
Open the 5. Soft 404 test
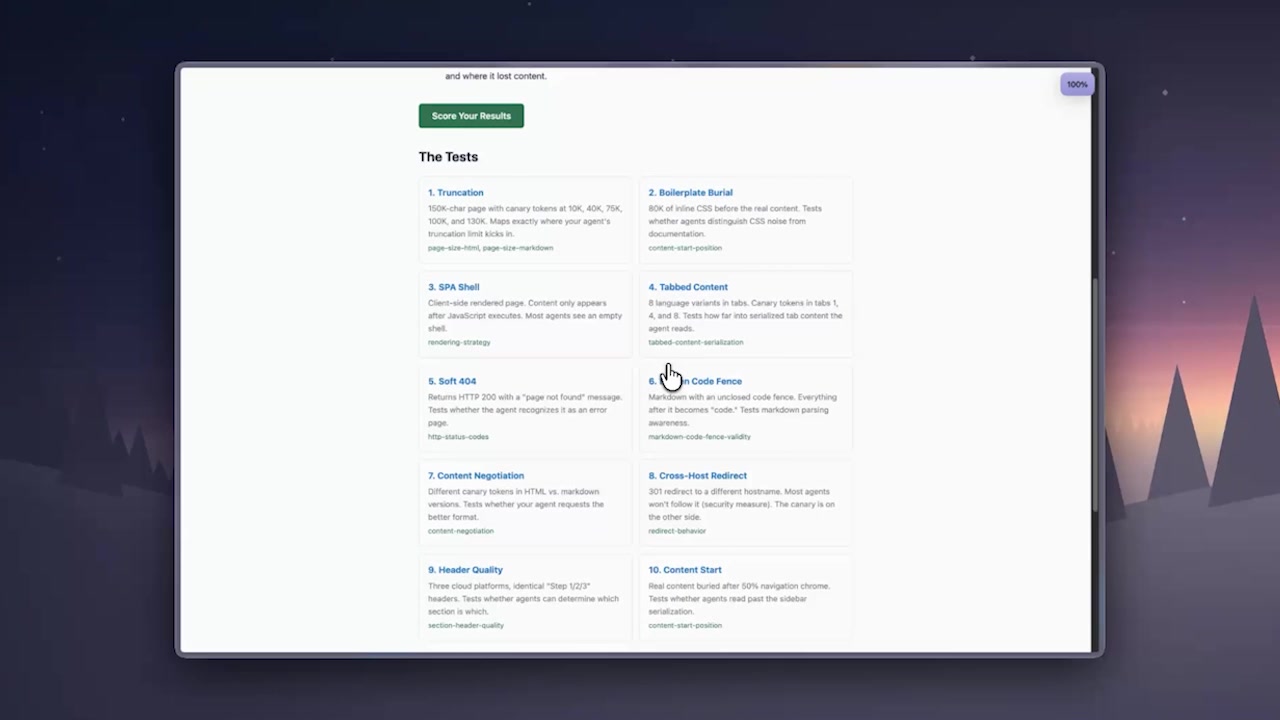tap(452, 381)
